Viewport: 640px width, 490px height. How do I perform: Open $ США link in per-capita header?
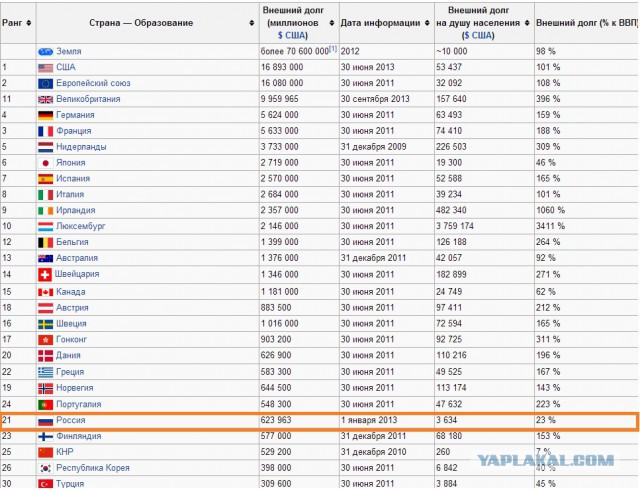(x=479, y=36)
